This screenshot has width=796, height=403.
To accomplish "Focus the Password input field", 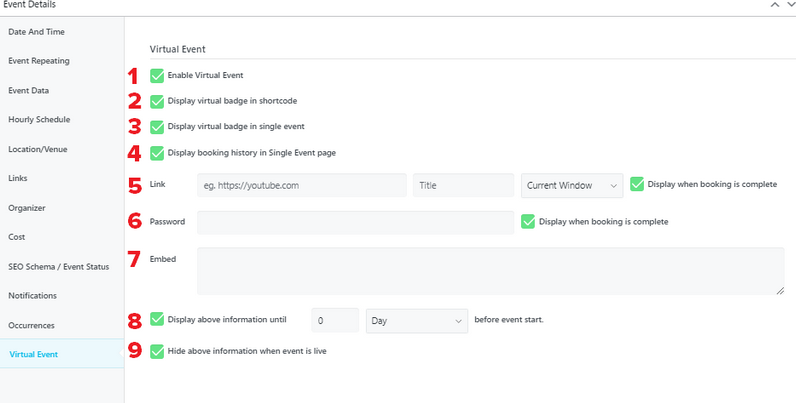I will coord(355,222).
